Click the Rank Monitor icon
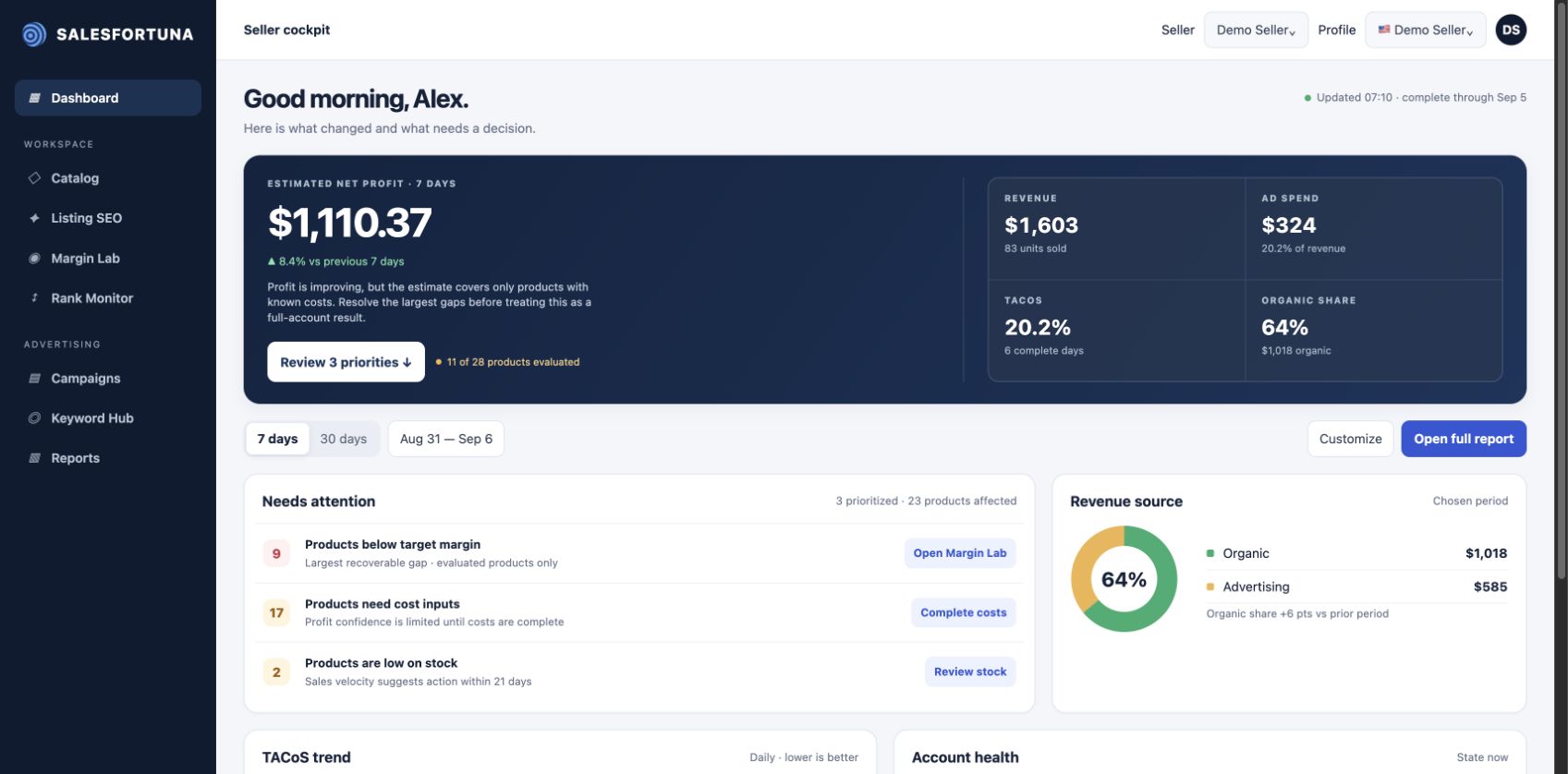Viewport: 1568px width, 774px height. point(34,298)
